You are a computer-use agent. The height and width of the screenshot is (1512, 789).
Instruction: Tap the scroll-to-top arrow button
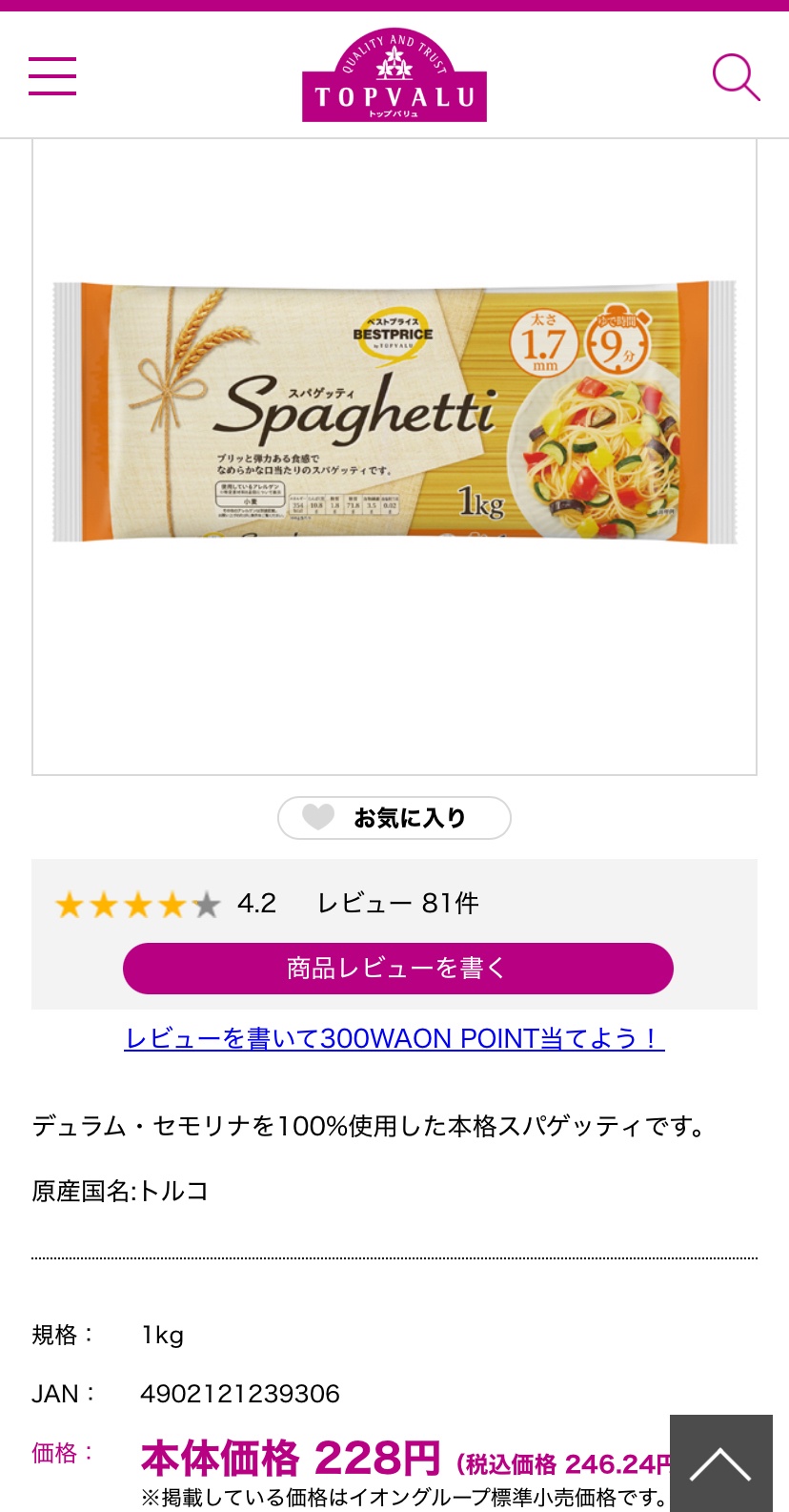click(x=720, y=1463)
